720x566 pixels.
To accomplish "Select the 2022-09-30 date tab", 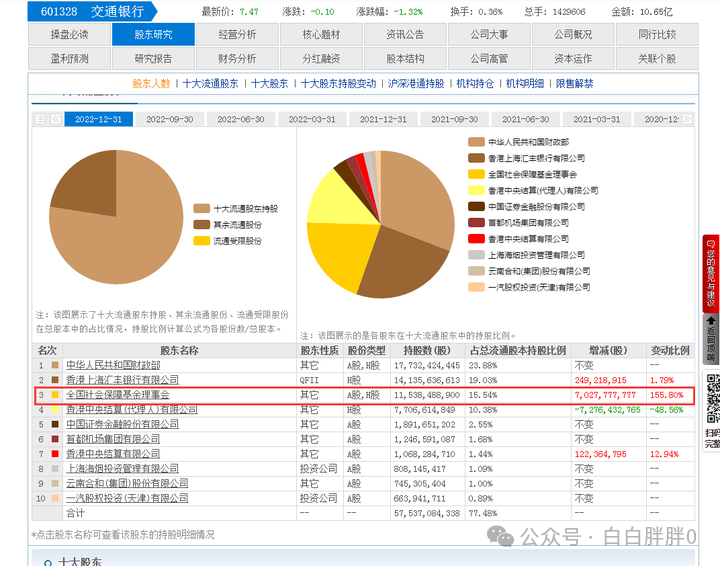I will coord(170,119).
